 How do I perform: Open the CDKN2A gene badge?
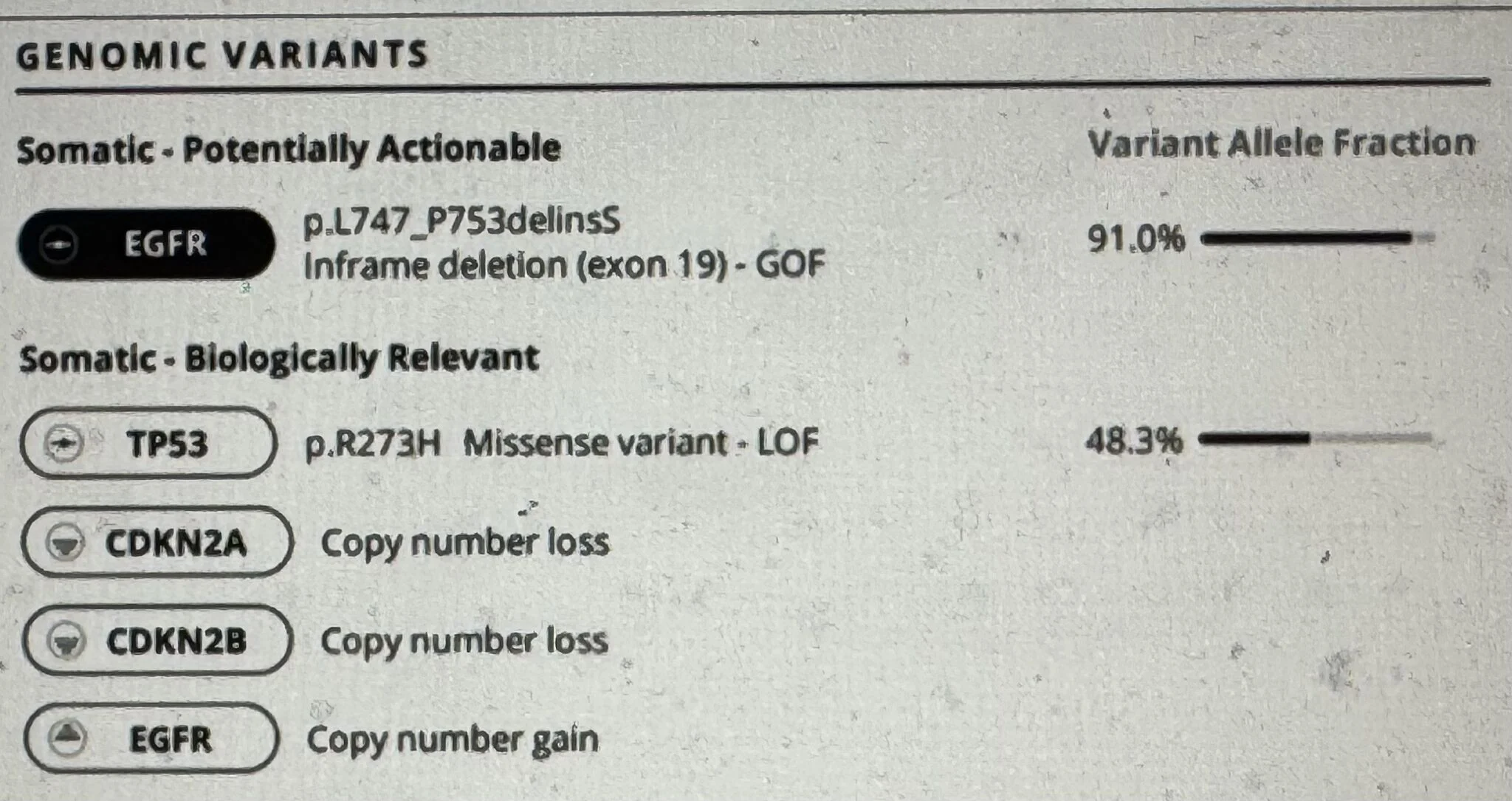coord(157,543)
